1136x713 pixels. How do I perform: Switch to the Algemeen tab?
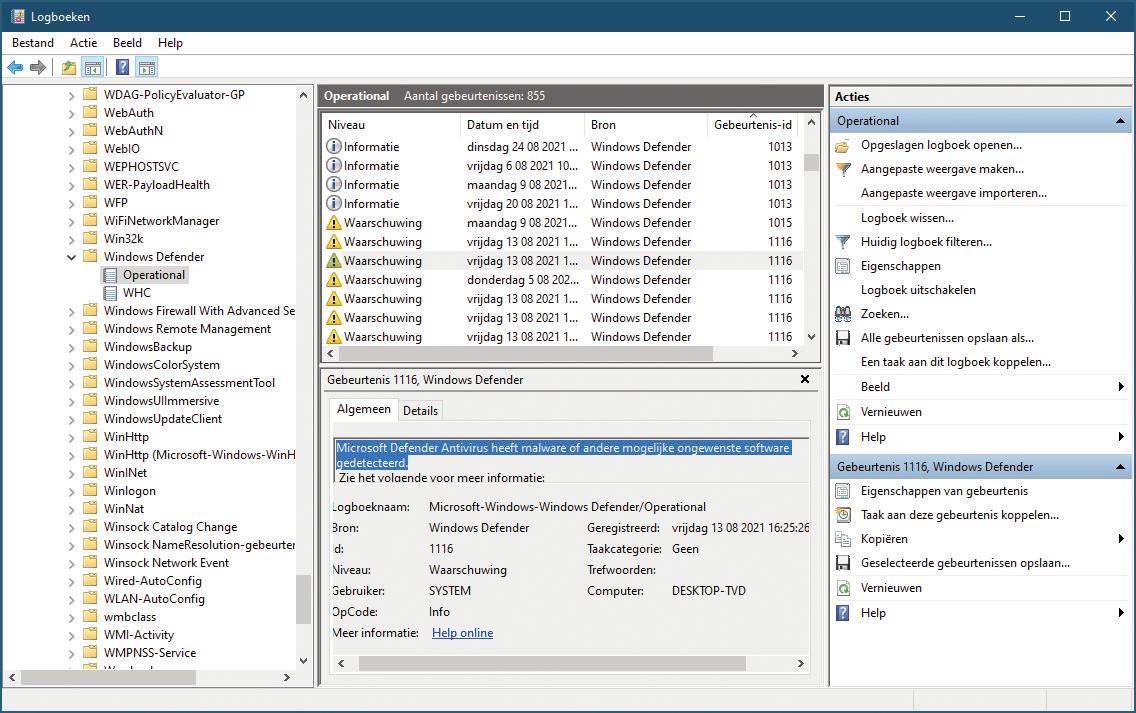click(364, 409)
